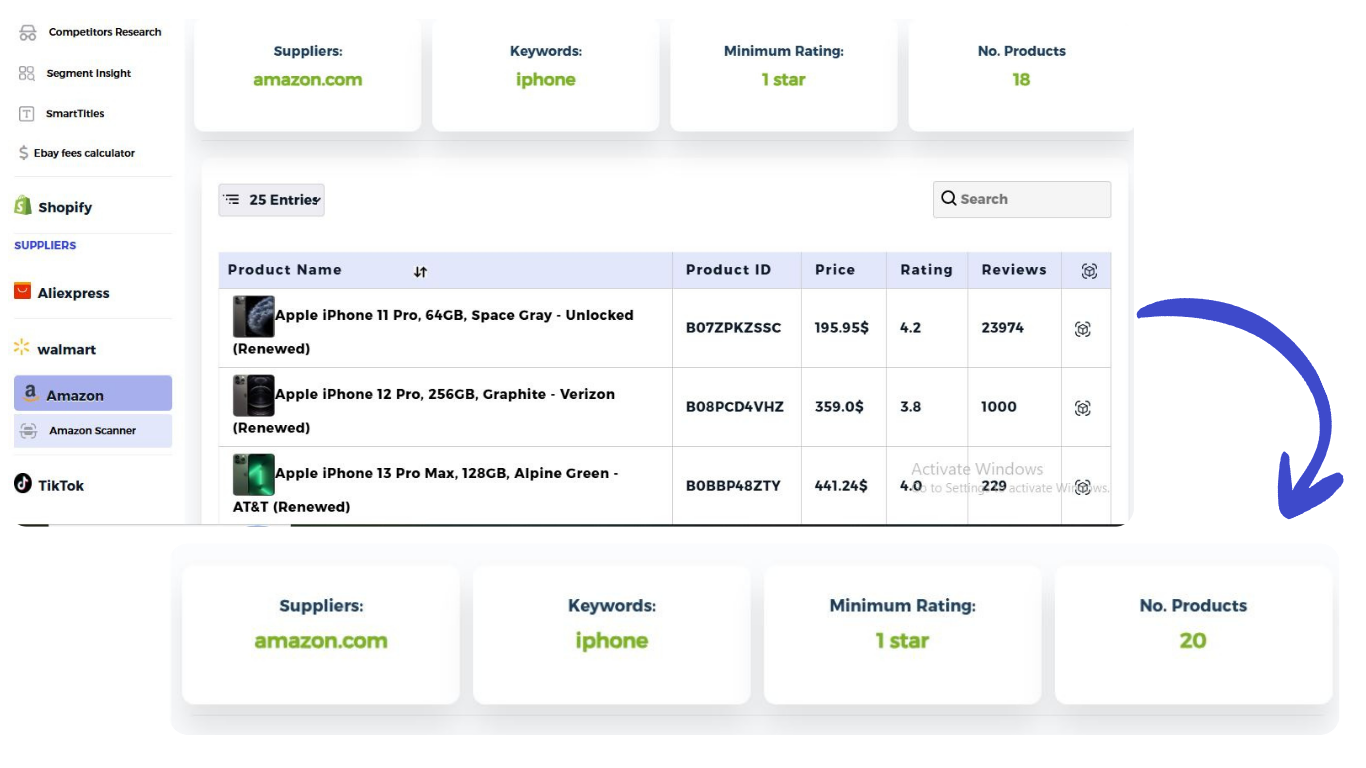
Task: Click Apple iPhone 11 Pro product name
Action: [x=433, y=332]
